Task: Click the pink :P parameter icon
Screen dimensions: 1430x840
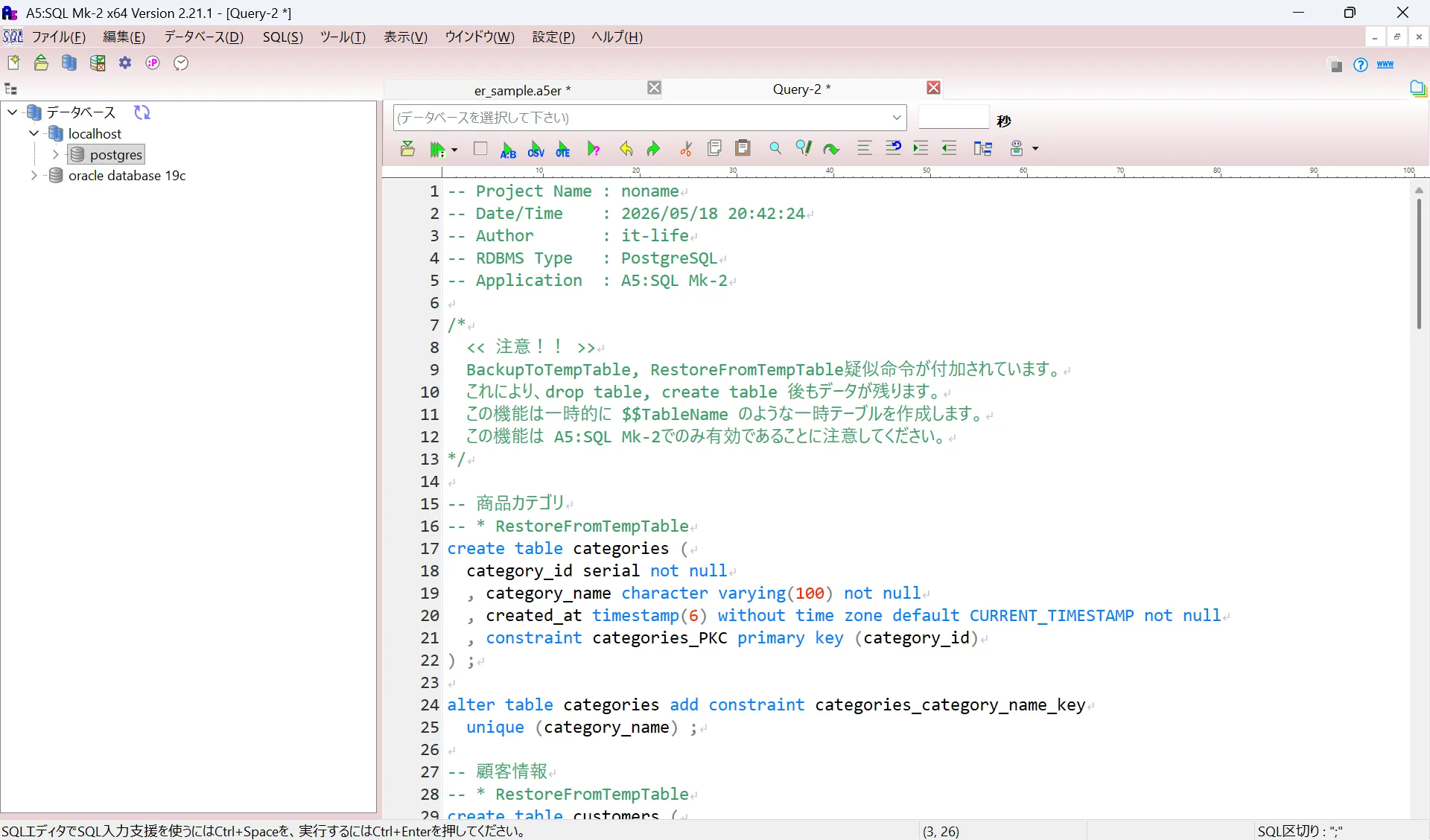Action: point(153,63)
